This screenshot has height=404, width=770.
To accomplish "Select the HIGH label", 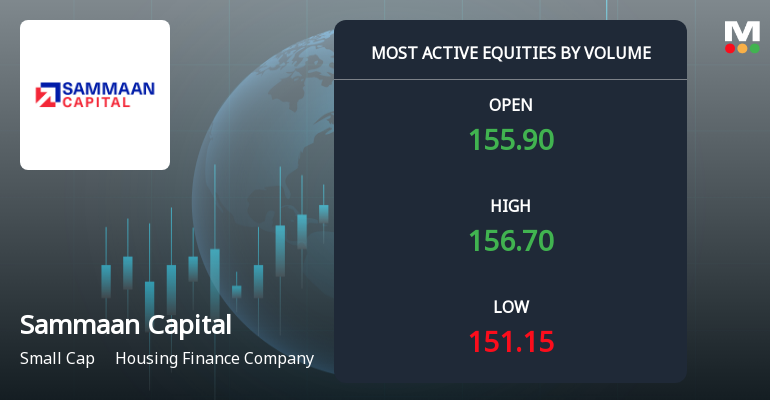I will tap(511, 206).
